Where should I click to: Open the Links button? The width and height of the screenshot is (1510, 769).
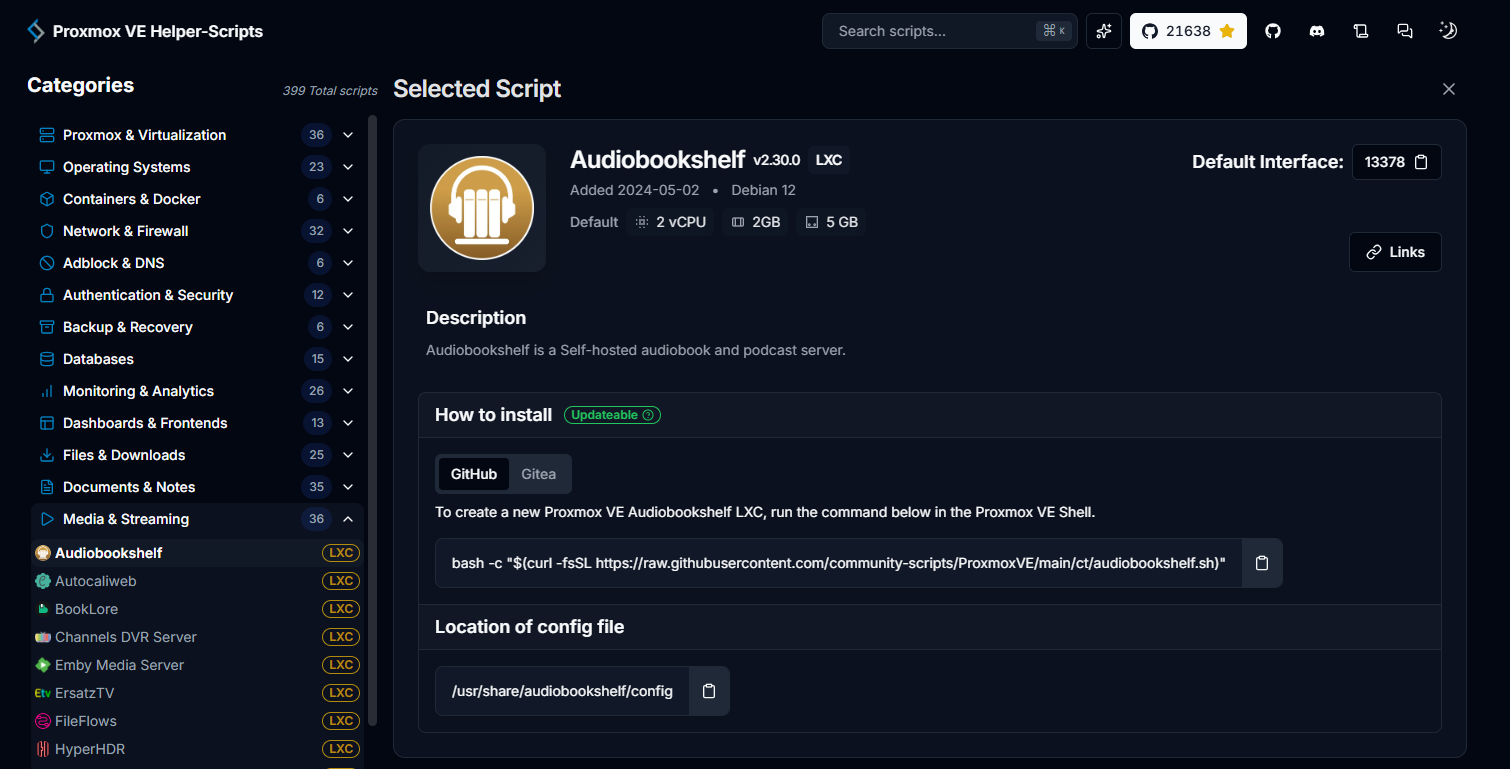(1395, 252)
